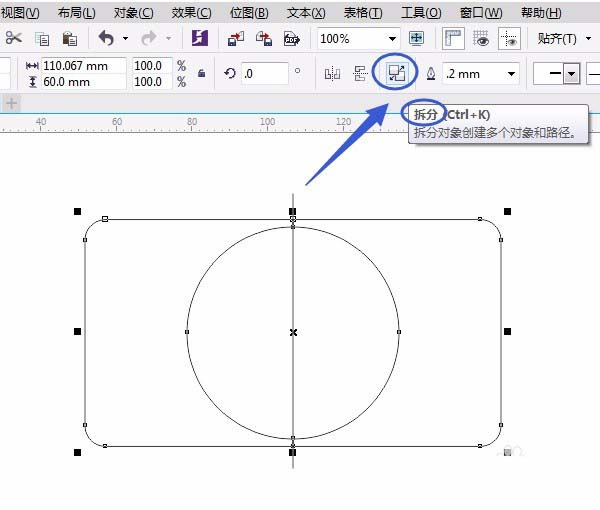Click the horizontal scale percent field
This screenshot has width=600, height=510.
pyautogui.click(x=152, y=66)
